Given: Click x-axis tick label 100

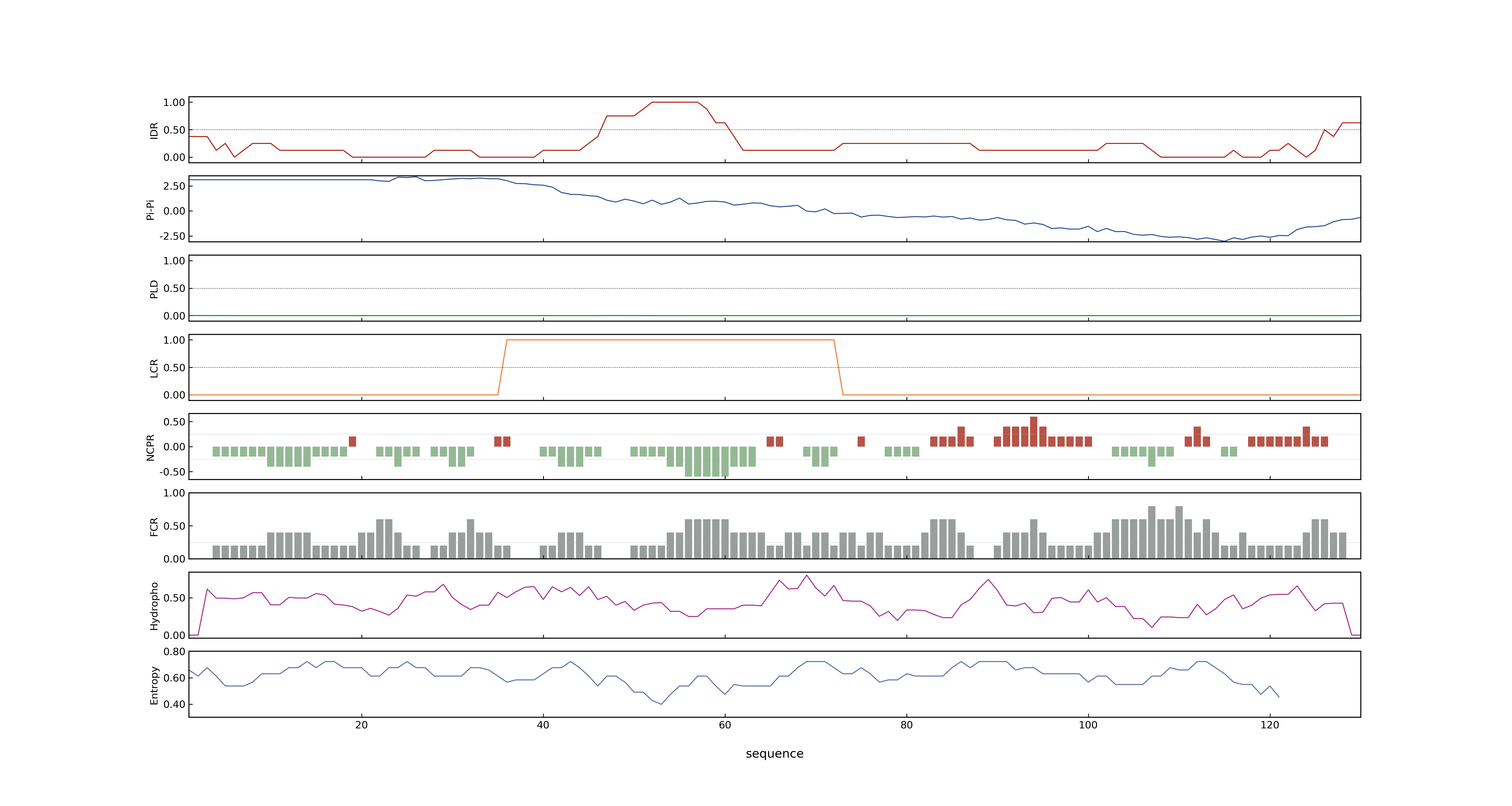Looking at the screenshot, I should pyautogui.click(x=1088, y=725).
